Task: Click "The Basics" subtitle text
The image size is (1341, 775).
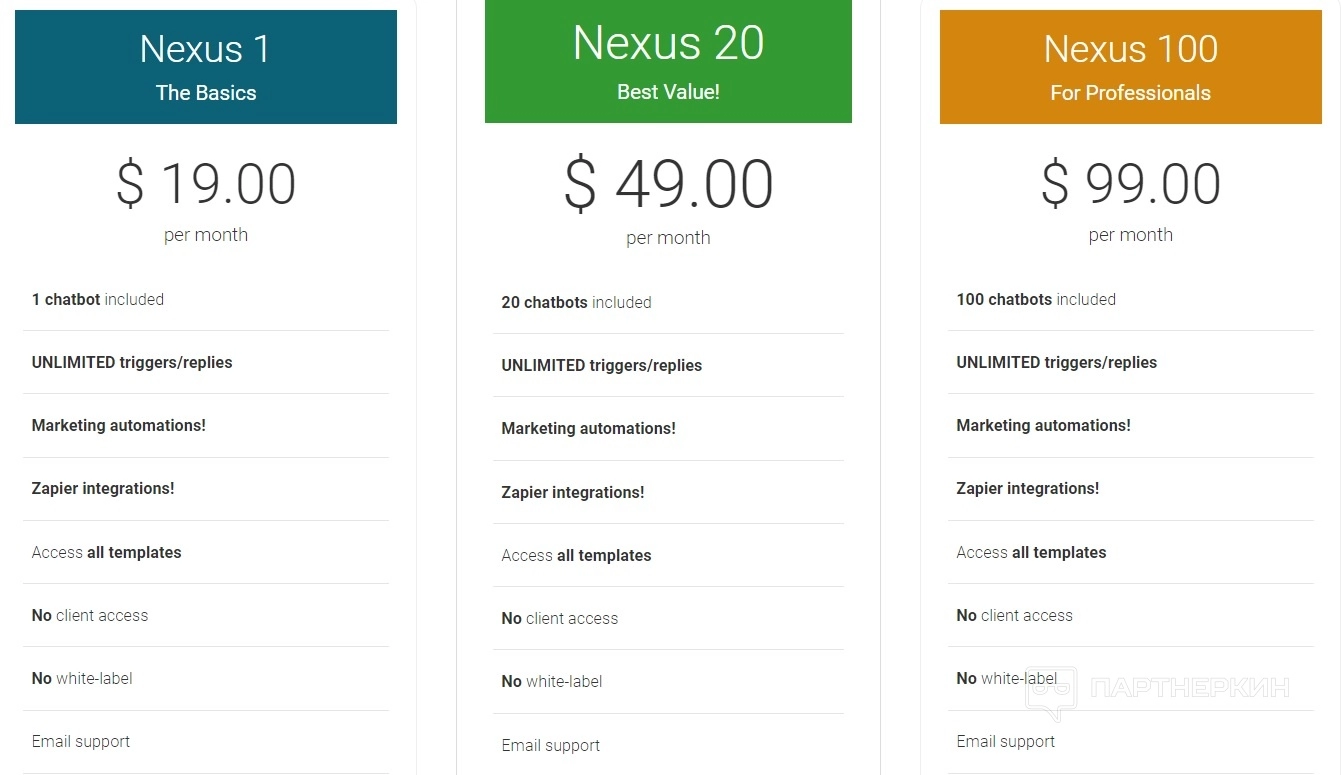Action: pyautogui.click(x=206, y=93)
